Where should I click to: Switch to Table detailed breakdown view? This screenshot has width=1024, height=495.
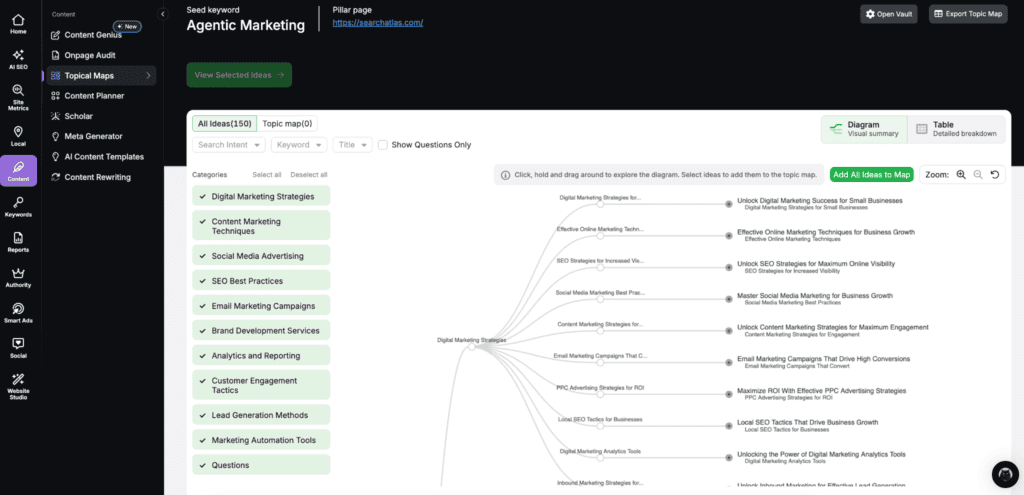point(957,129)
